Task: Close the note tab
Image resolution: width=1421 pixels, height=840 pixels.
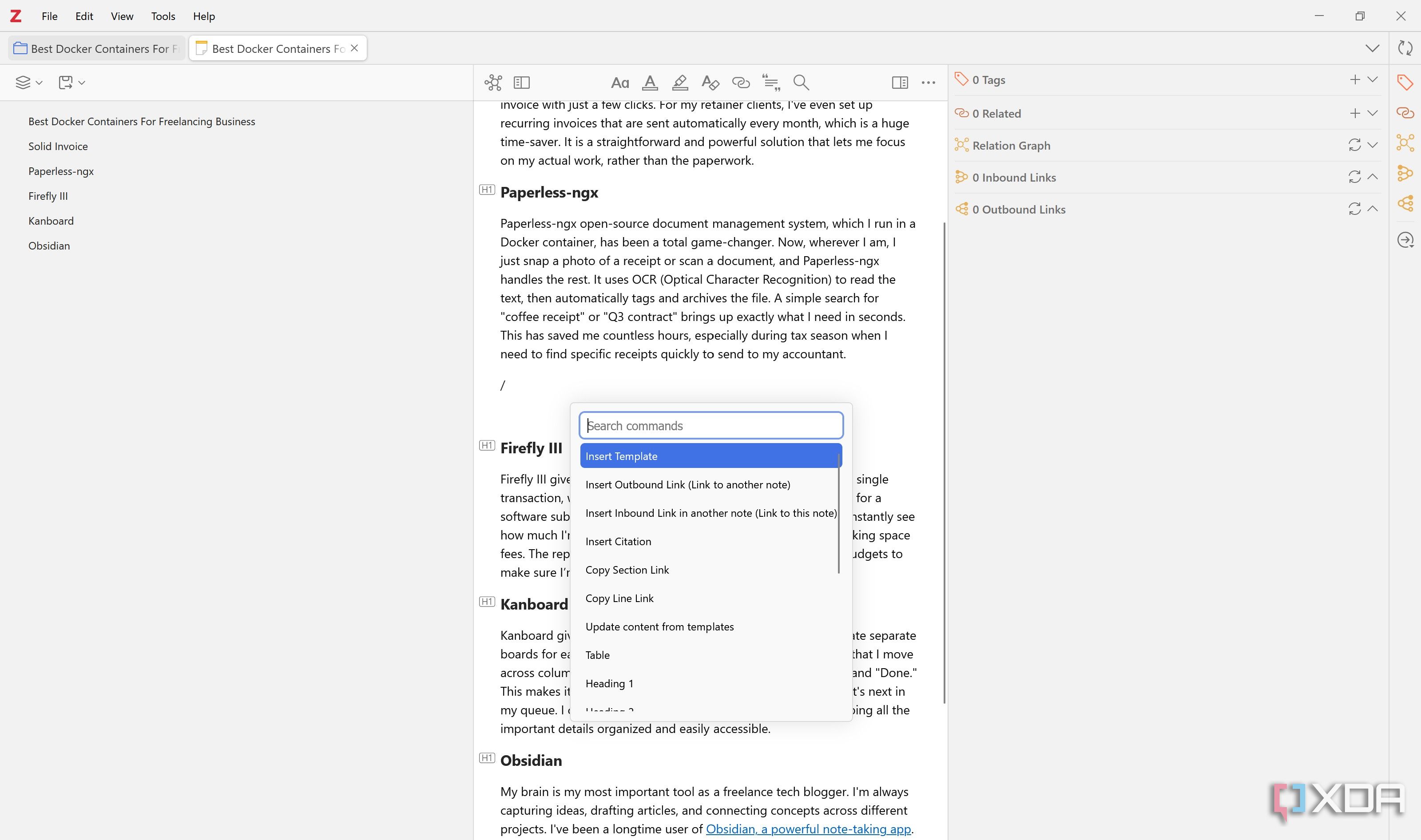Action: 354,48
